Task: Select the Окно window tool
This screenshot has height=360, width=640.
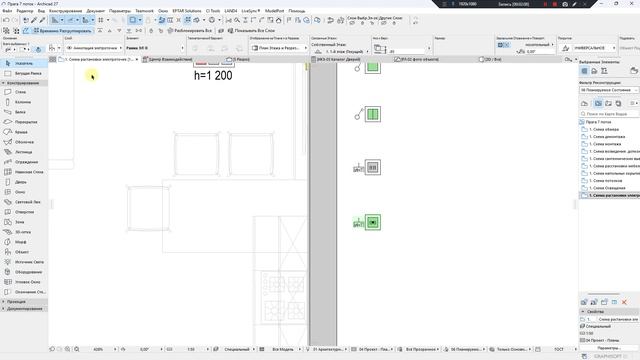Action: point(24,192)
